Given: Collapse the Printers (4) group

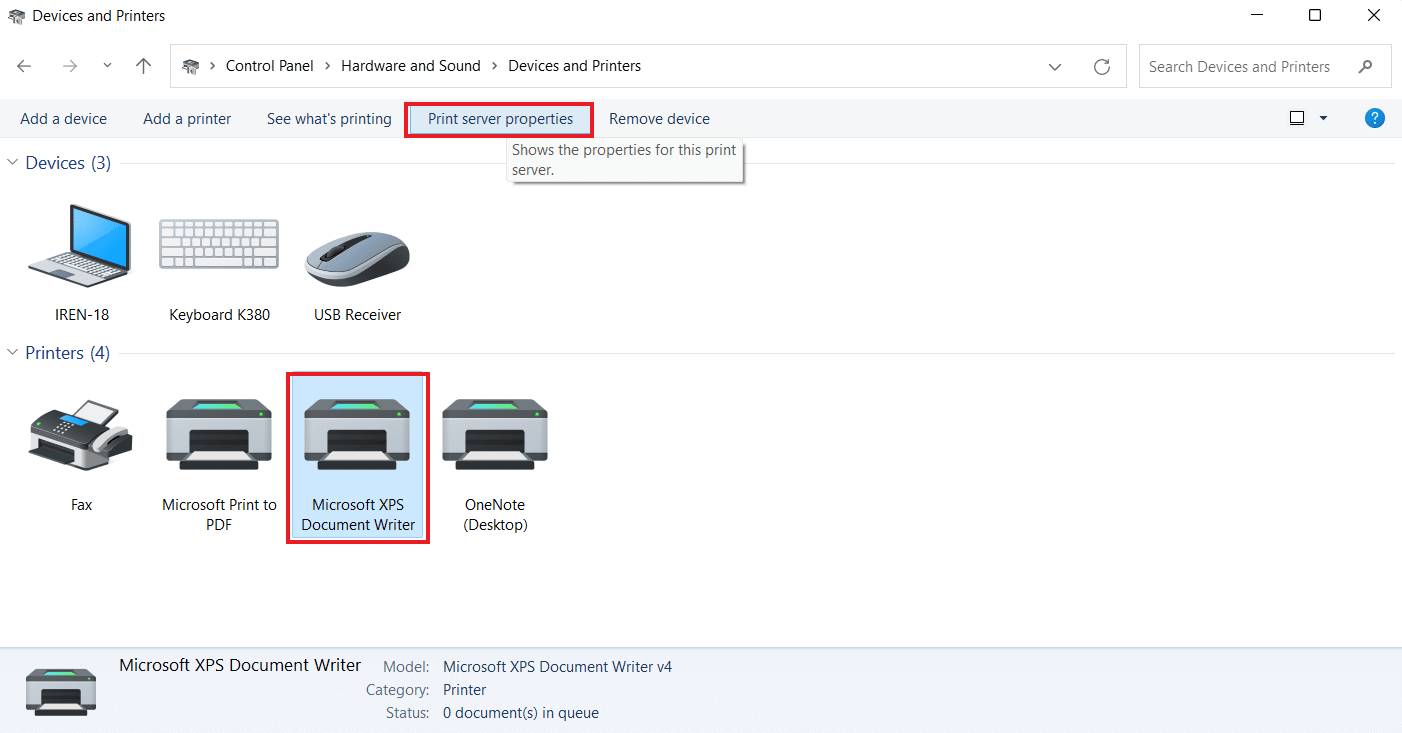Looking at the screenshot, I should click(x=13, y=353).
